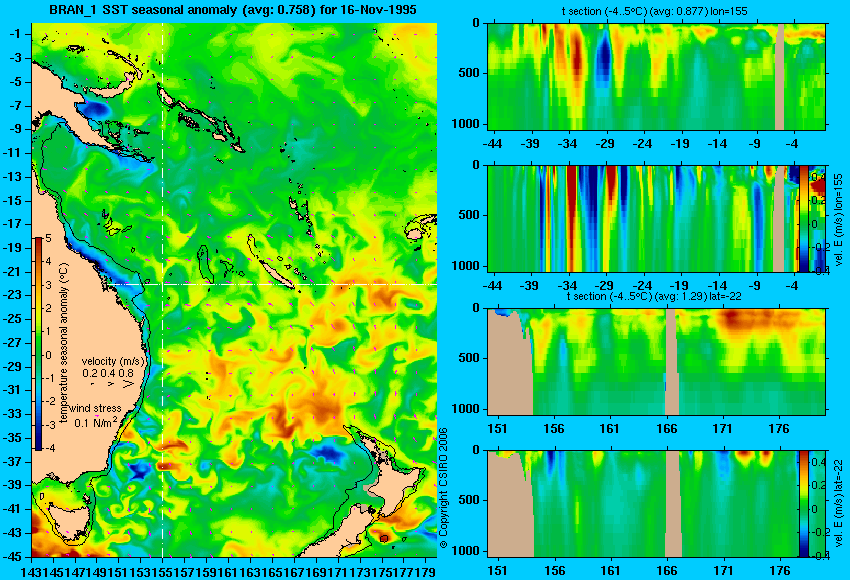Click the '-1' latitude label at the map's top
850x580 pixels.
click(x=16, y=34)
